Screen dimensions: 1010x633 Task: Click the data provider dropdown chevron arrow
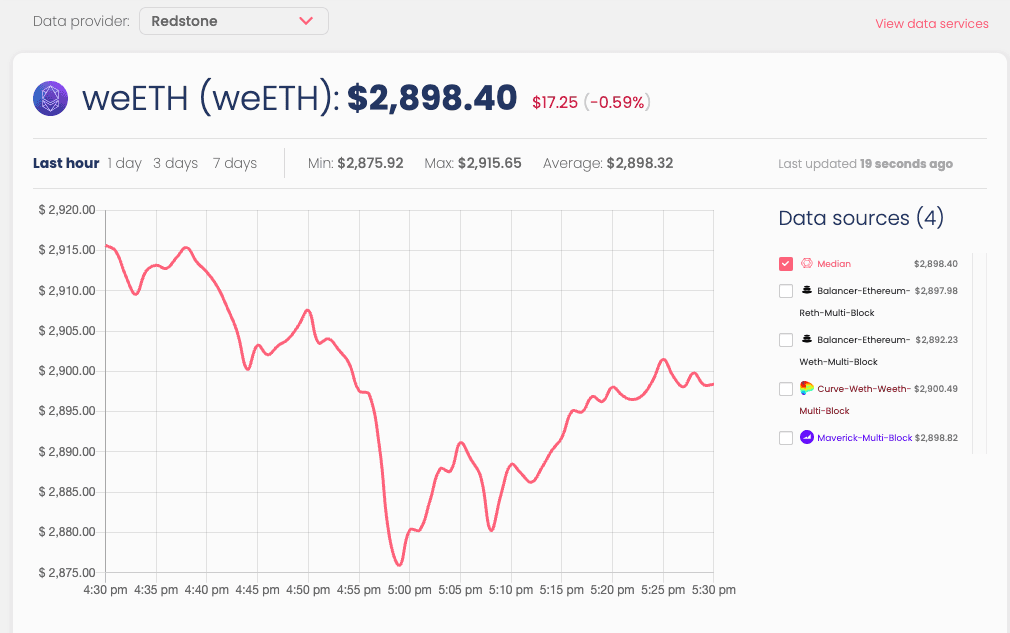[x=306, y=21]
